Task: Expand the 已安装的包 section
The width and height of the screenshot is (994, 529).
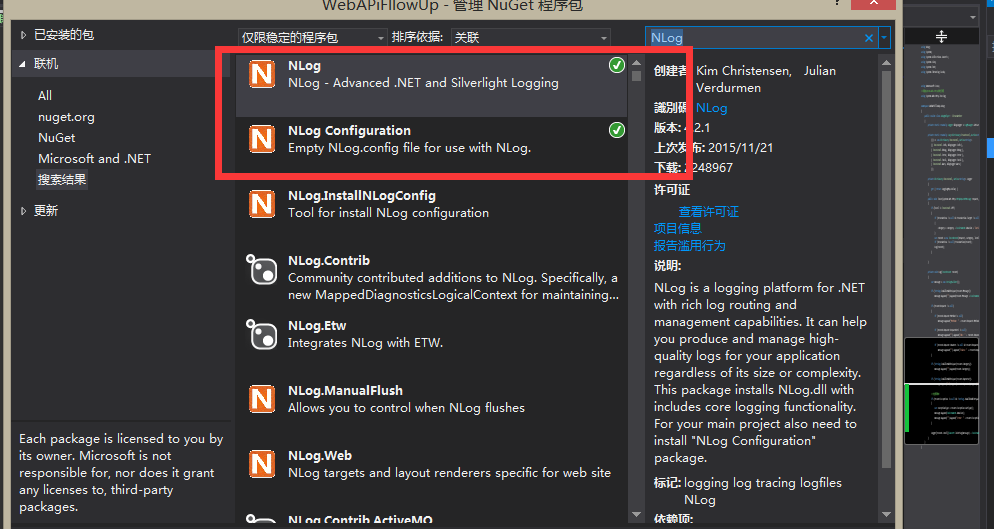Action: [x=23, y=35]
